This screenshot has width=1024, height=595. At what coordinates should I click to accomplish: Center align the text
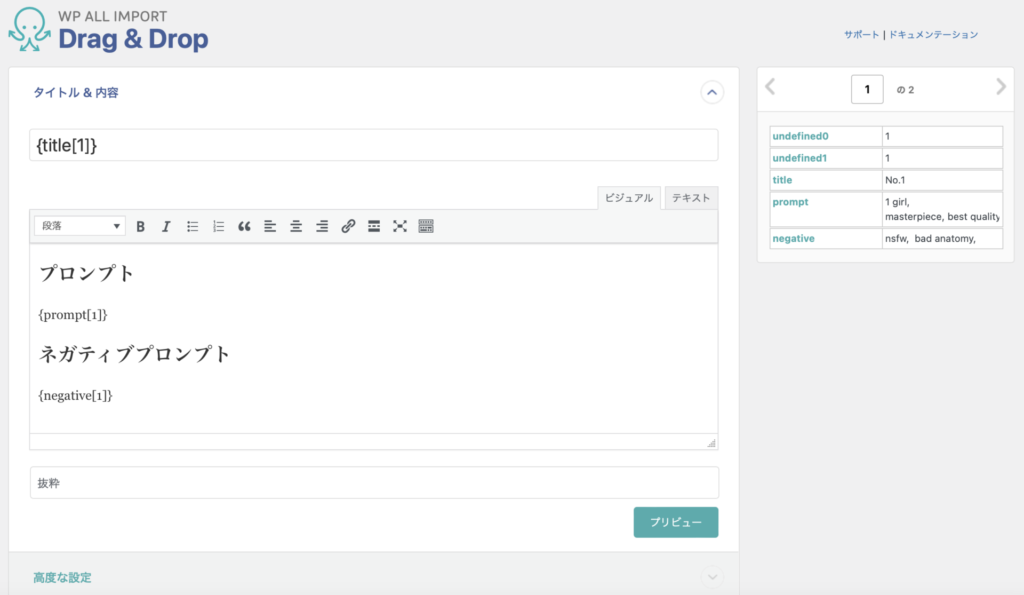[296, 226]
